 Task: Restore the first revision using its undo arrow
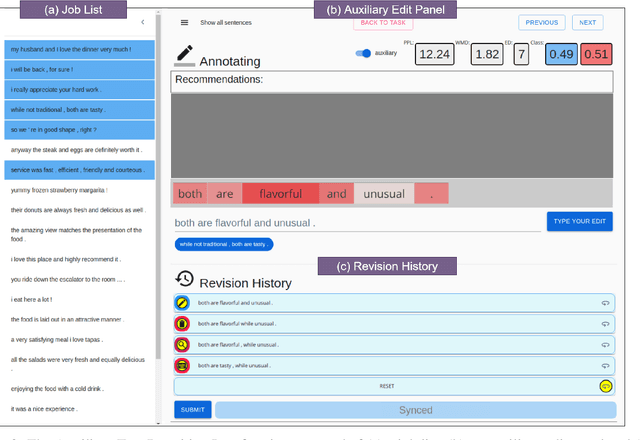(x=605, y=302)
